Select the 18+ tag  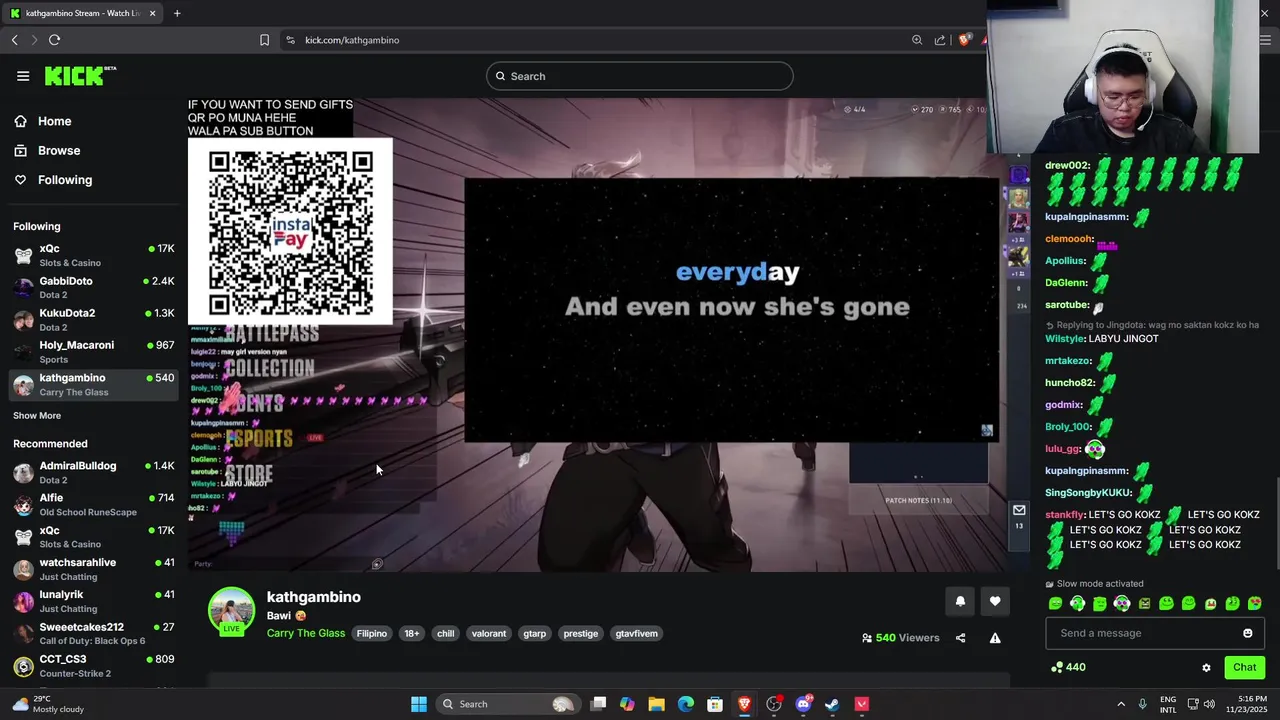coord(412,633)
